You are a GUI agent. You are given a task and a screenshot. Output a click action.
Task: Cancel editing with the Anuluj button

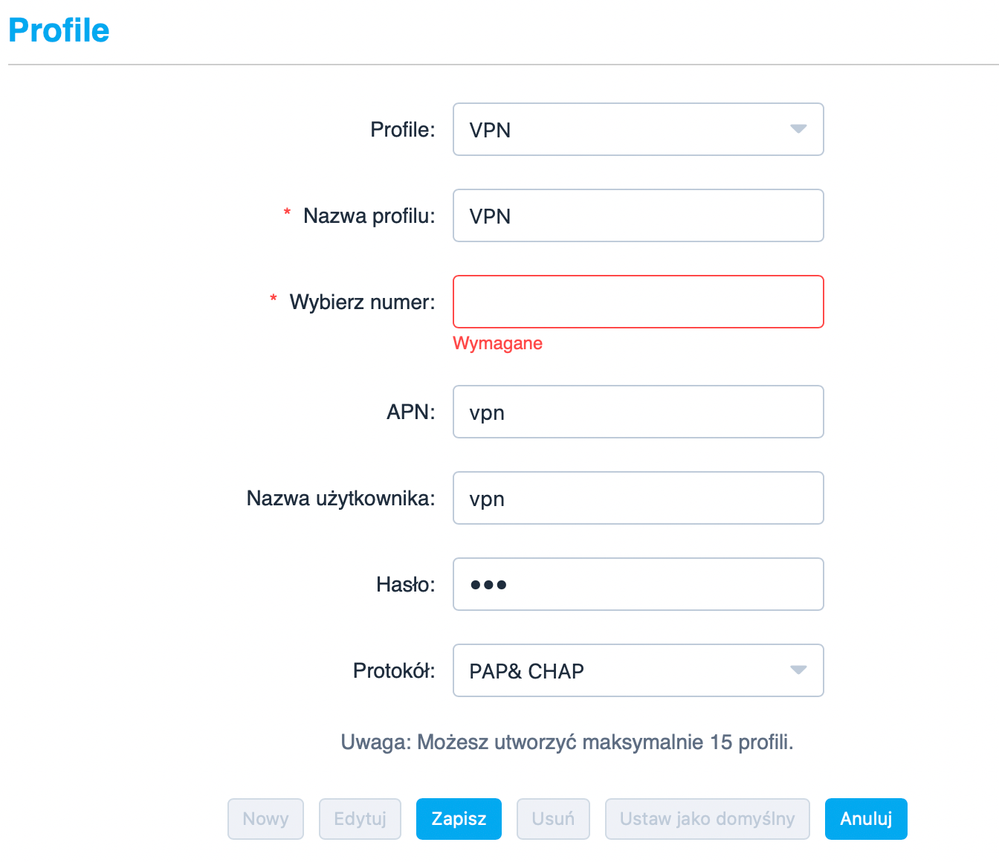(865, 818)
